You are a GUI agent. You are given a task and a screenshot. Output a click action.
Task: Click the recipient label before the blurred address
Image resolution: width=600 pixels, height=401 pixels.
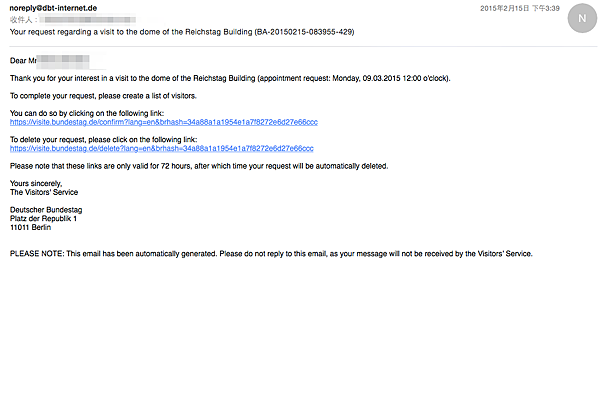click(24, 20)
